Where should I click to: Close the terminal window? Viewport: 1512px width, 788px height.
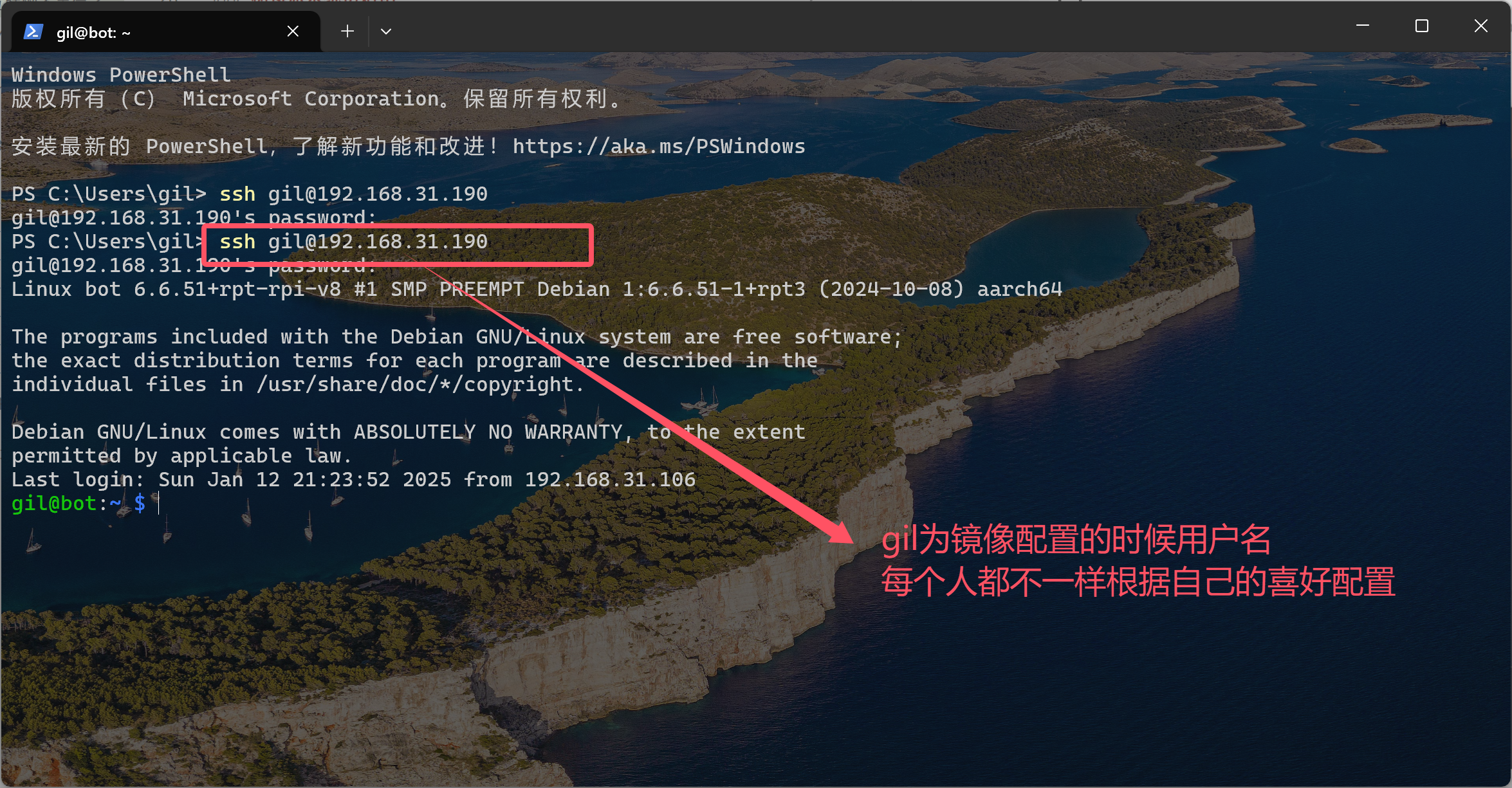(x=1481, y=26)
